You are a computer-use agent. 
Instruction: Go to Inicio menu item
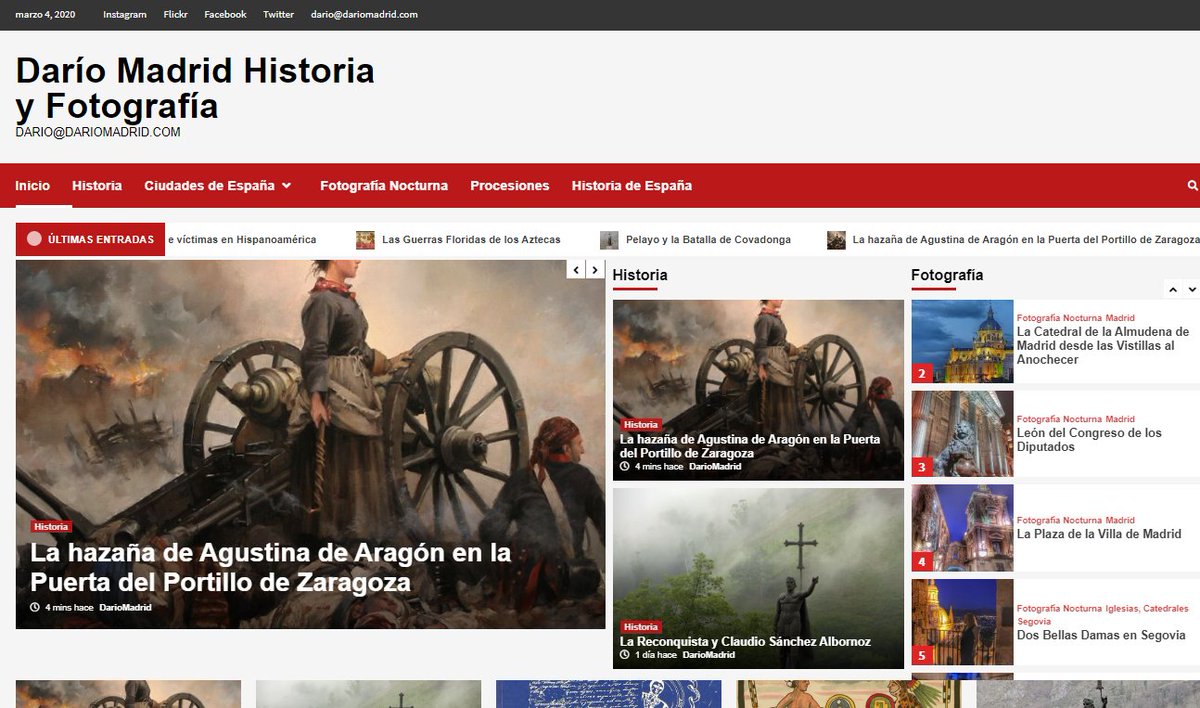tap(32, 186)
